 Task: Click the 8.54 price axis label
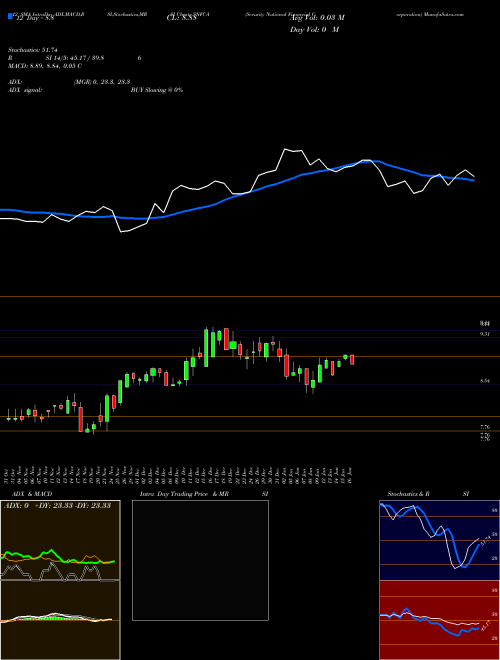coord(485,381)
